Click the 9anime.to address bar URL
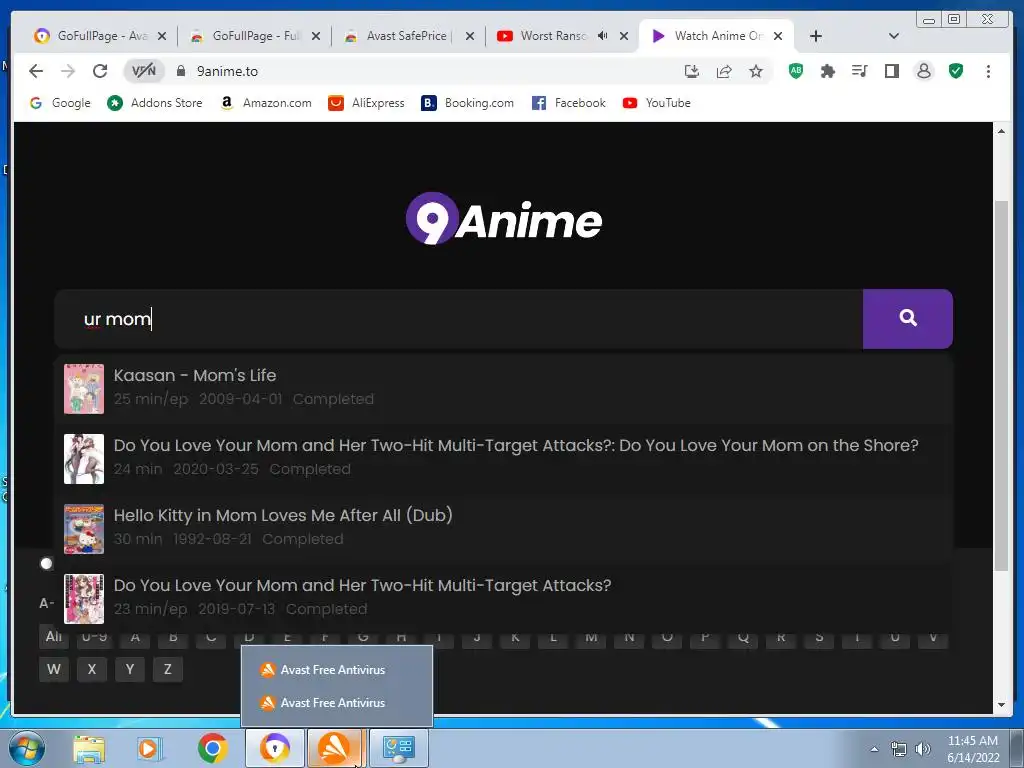The image size is (1024, 768). point(227,71)
